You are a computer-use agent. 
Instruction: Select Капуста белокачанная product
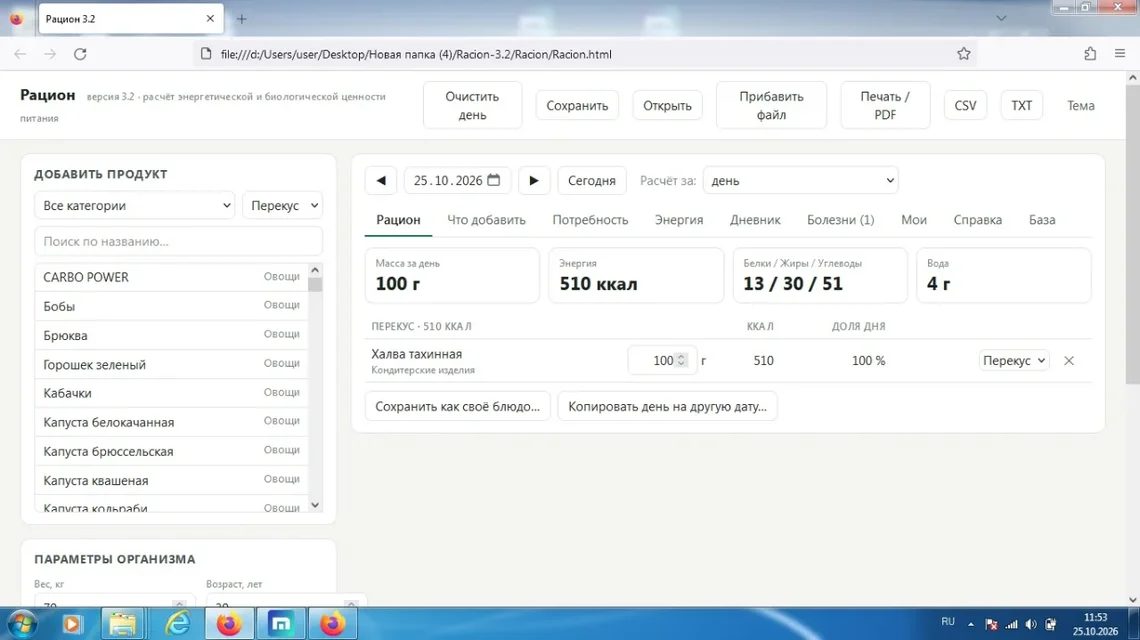coord(172,422)
